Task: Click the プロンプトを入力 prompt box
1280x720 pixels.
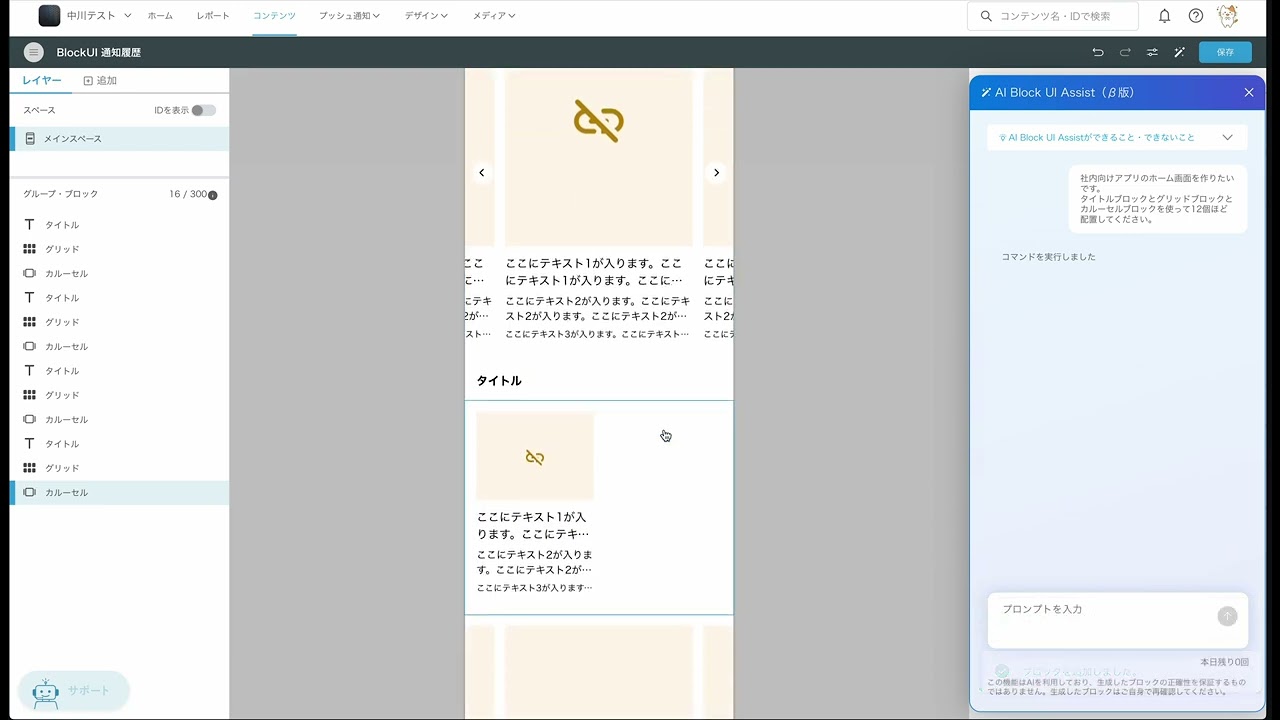Action: pyautogui.click(x=1117, y=620)
